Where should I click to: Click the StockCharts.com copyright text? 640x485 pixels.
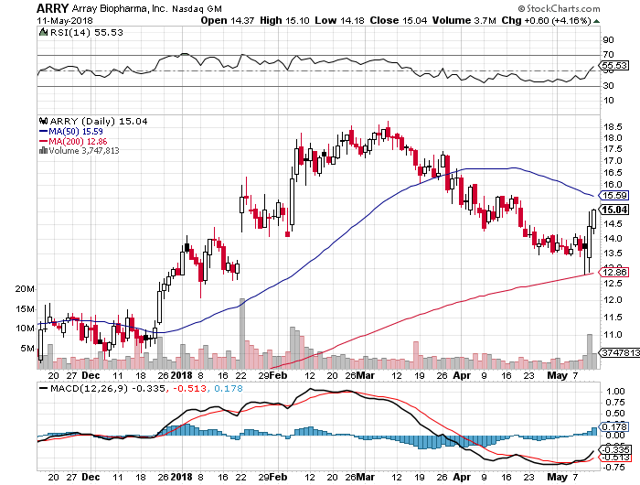(559, 8)
